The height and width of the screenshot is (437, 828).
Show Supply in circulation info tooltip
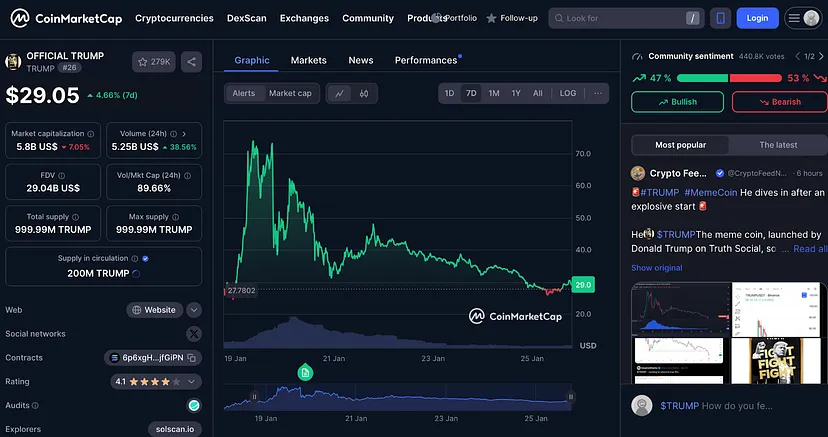135,259
